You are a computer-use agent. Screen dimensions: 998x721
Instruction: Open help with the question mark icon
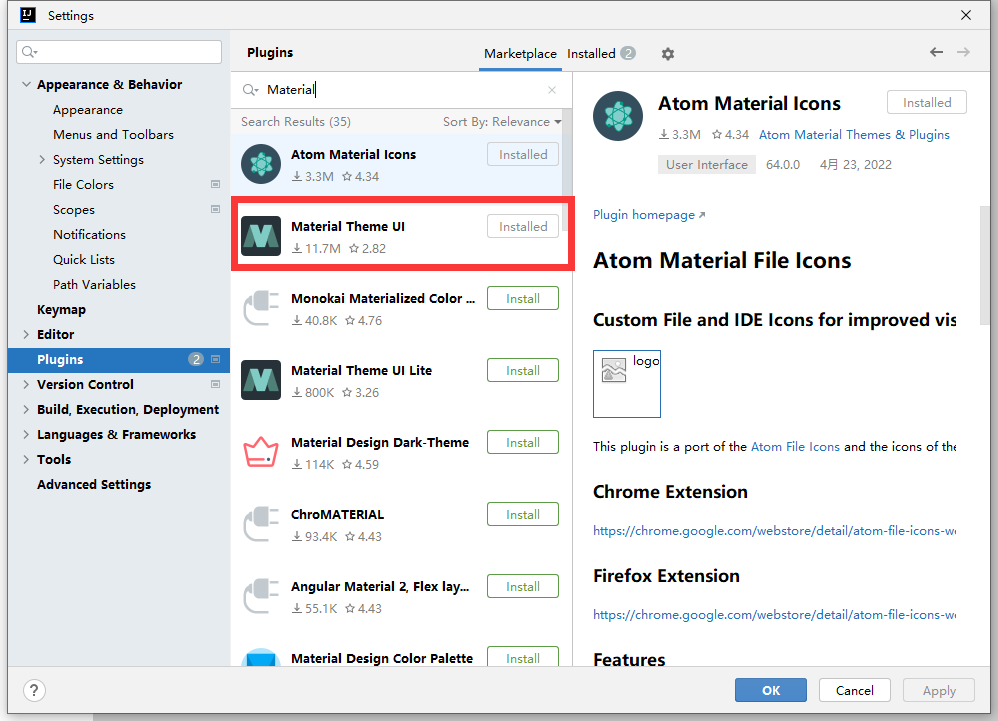click(x=34, y=690)
